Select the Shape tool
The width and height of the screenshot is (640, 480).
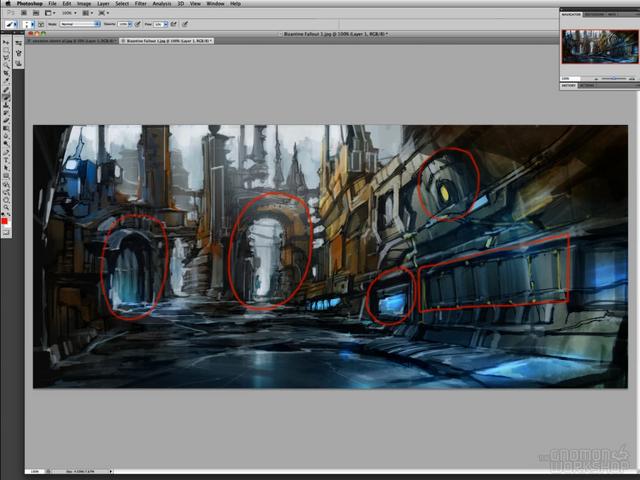[6, 175]
